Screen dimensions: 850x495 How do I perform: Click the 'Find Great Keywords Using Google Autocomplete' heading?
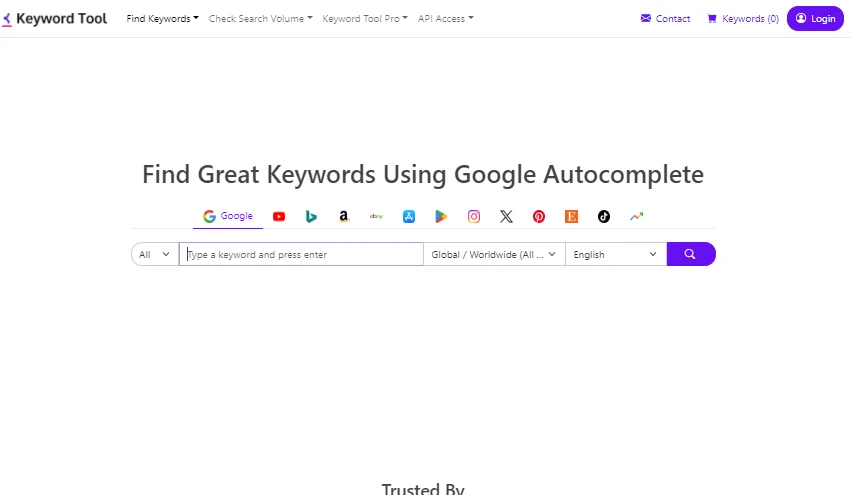(423, 175)
